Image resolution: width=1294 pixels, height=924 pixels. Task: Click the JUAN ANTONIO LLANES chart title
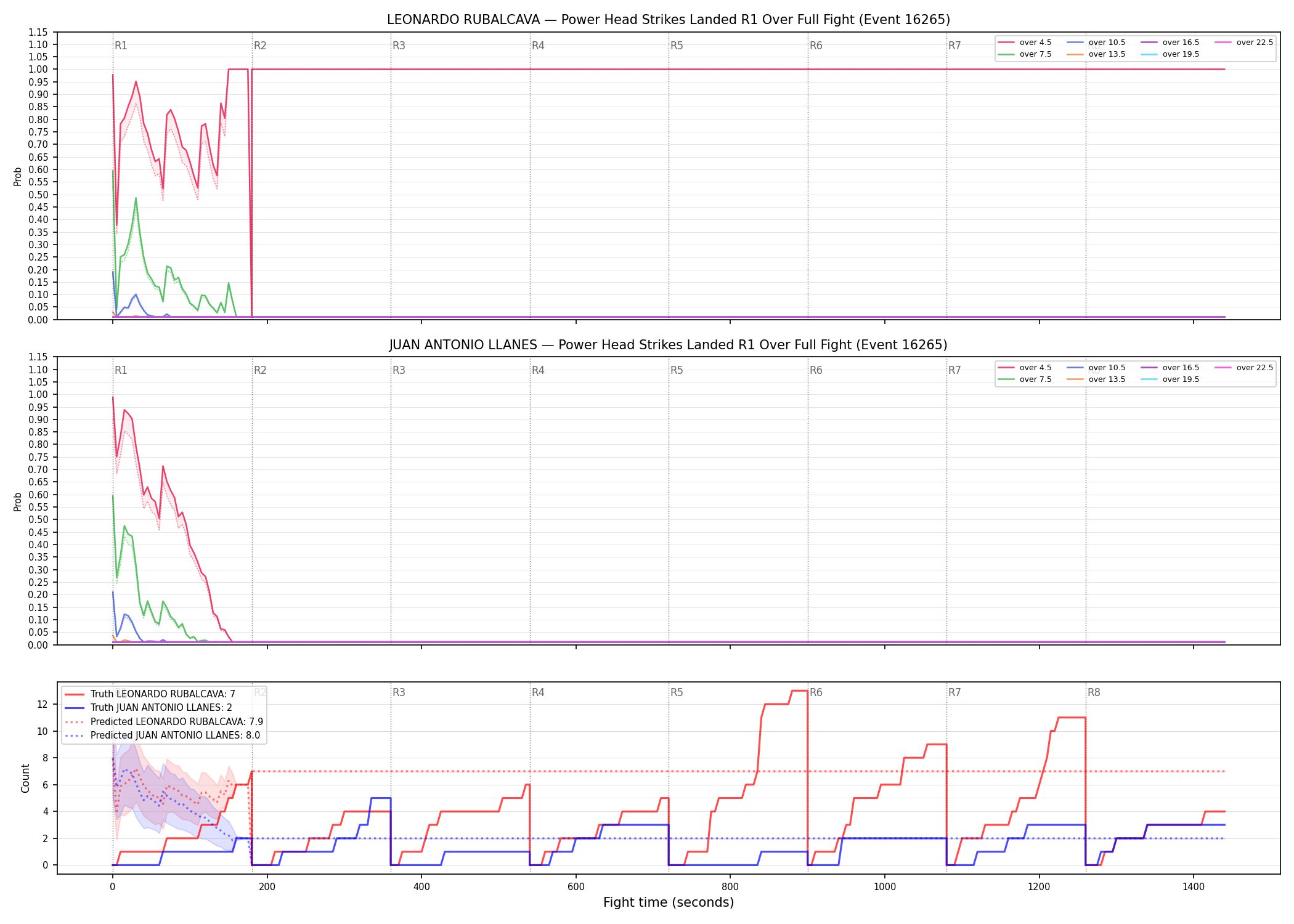tap(669, 345)
